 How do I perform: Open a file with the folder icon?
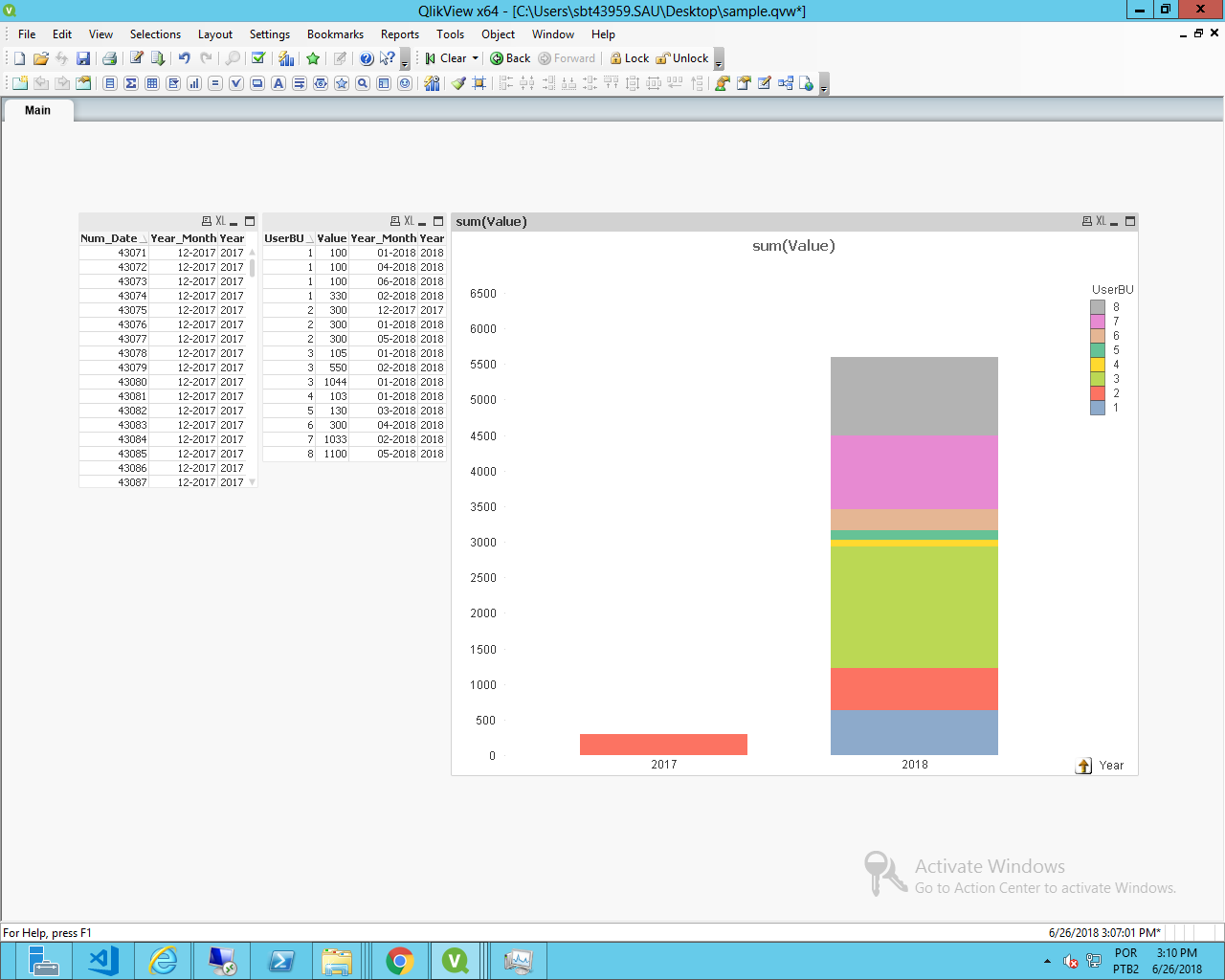pyautogui.click(x=40, y=58)
